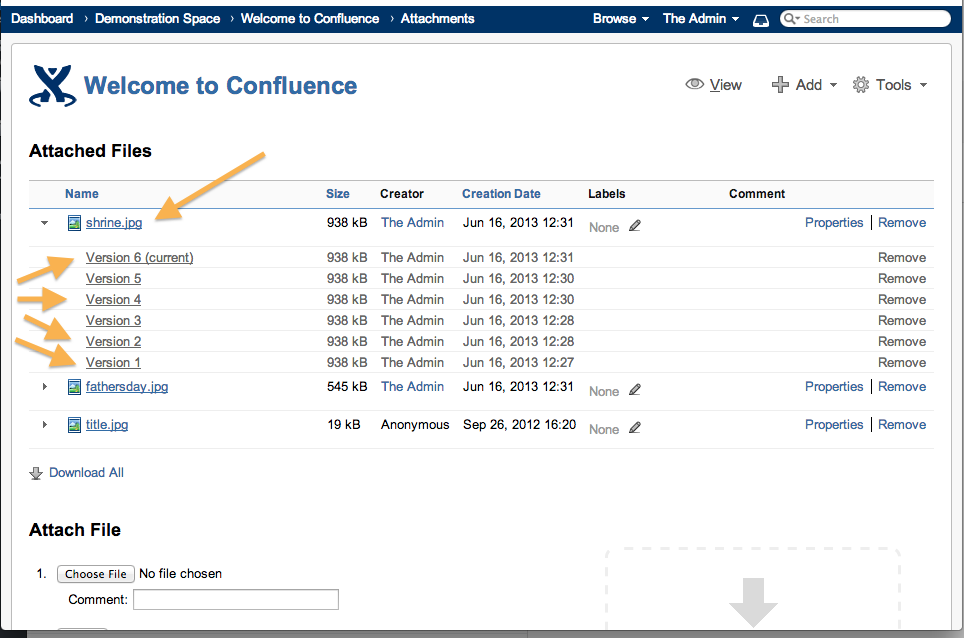Screen dimensions: 964x638
Task: Click the Confluence logo icon
Action: 53,86
